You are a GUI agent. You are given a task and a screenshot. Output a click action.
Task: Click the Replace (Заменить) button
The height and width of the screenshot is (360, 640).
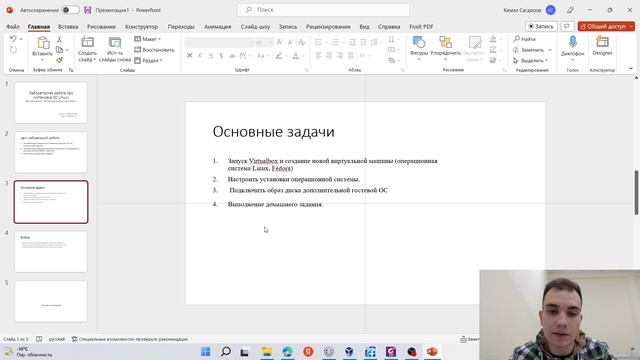(x=529, y=50)
